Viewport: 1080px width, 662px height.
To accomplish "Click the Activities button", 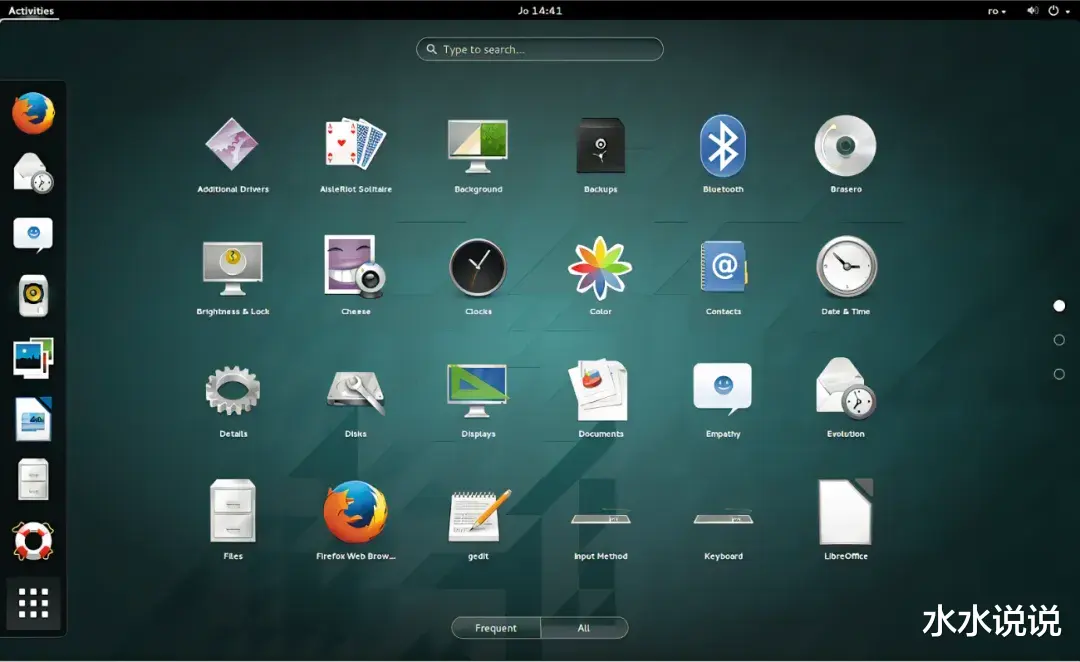I will [x=31, y=10].
